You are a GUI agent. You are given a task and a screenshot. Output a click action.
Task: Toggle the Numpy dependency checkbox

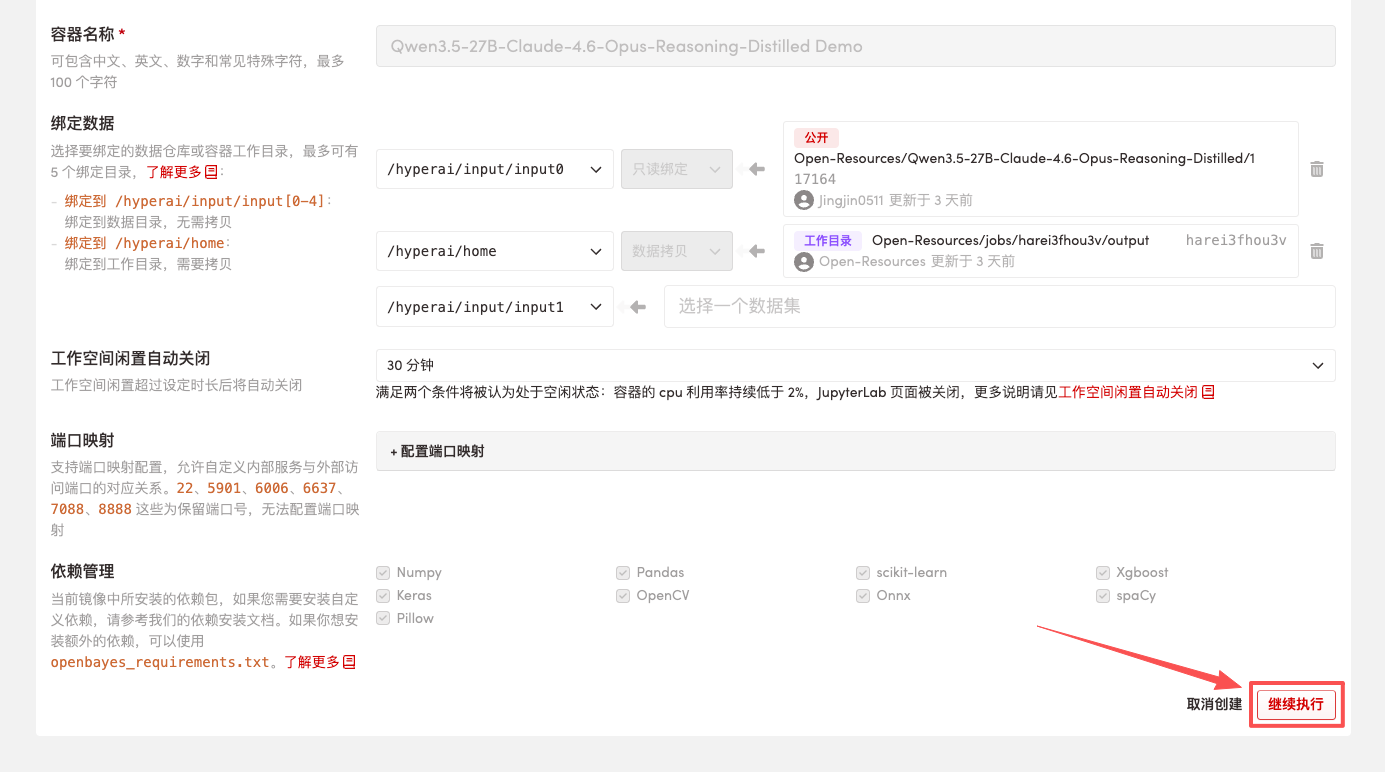coord(383,573)
